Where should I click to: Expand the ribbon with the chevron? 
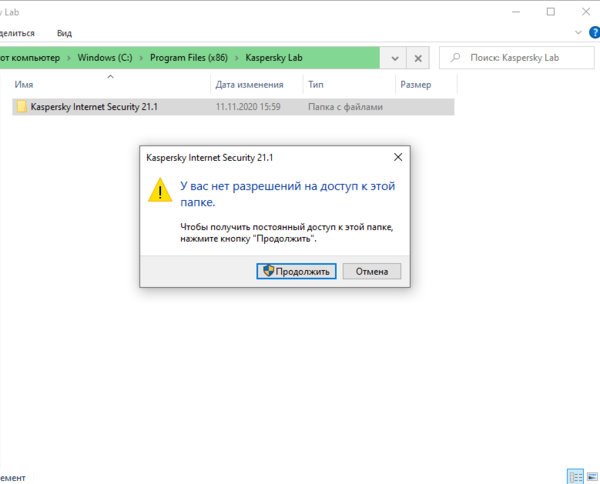(x=578, y=33)
